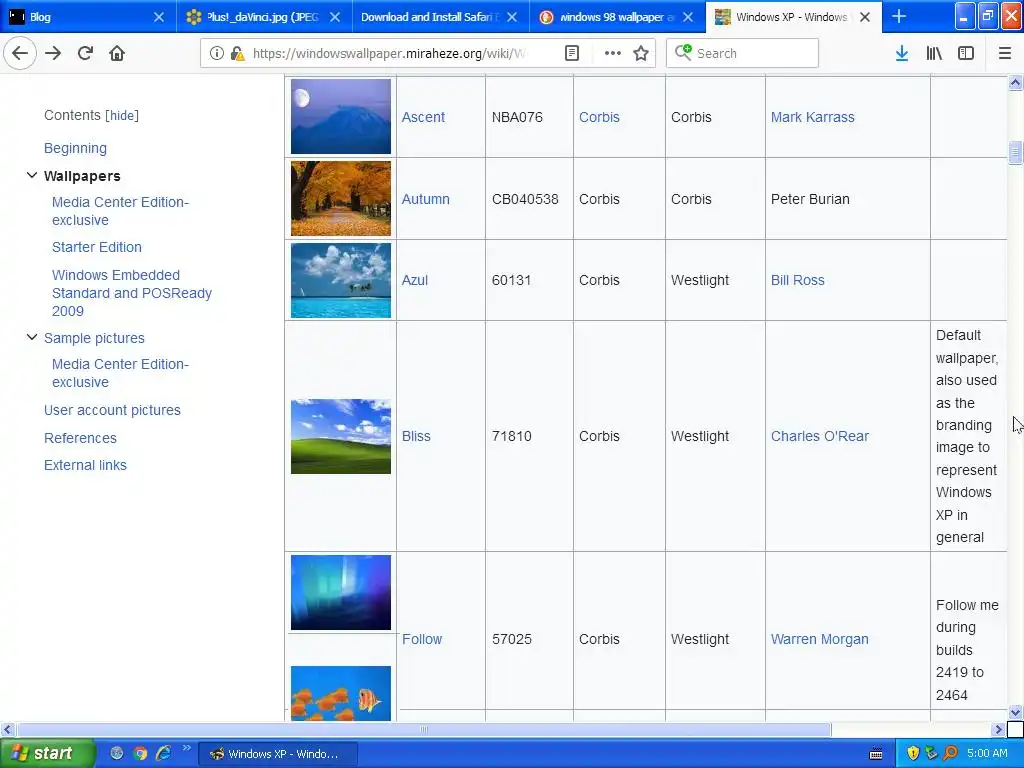Click the vertical scrollbar up arrow
The image size is (1024, 768).
1015,82
